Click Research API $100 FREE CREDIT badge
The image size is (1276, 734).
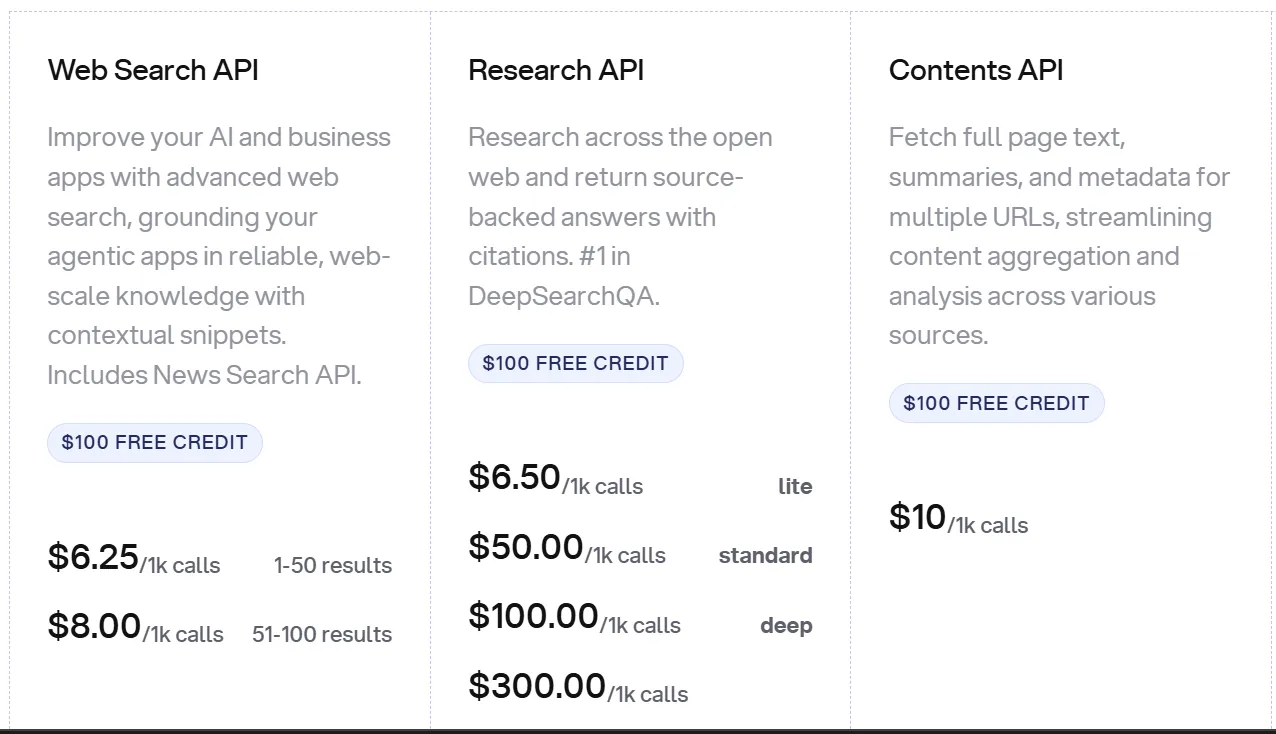(x=575, y=364)
